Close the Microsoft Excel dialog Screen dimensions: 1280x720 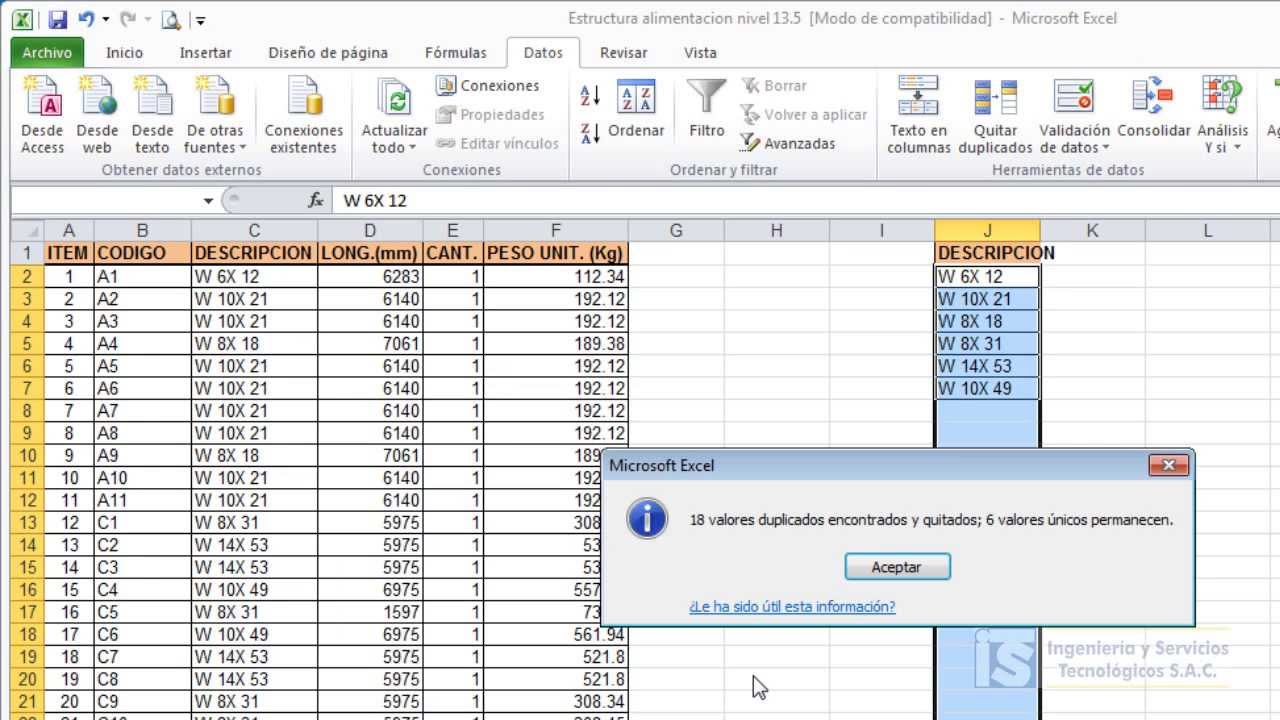pyautogui.click(x=1168, y=465)
